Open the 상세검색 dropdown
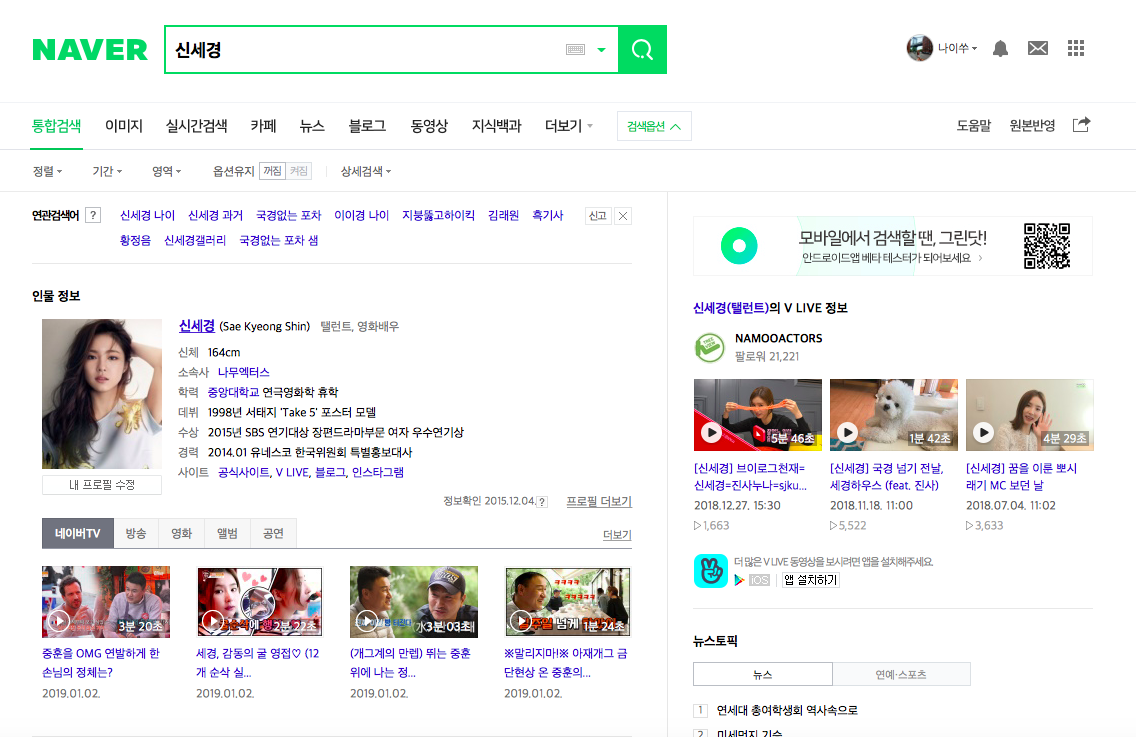Viewport: 1136px width, 737px height. tap(366, 171)
